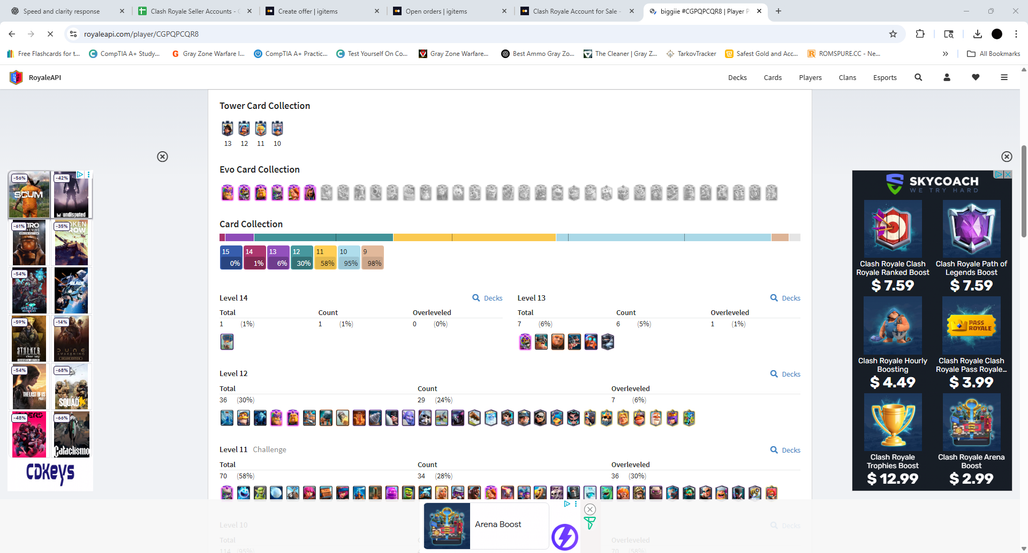Click the level 12 tower card icon
1028x553 pixels.
coord(244,129)
